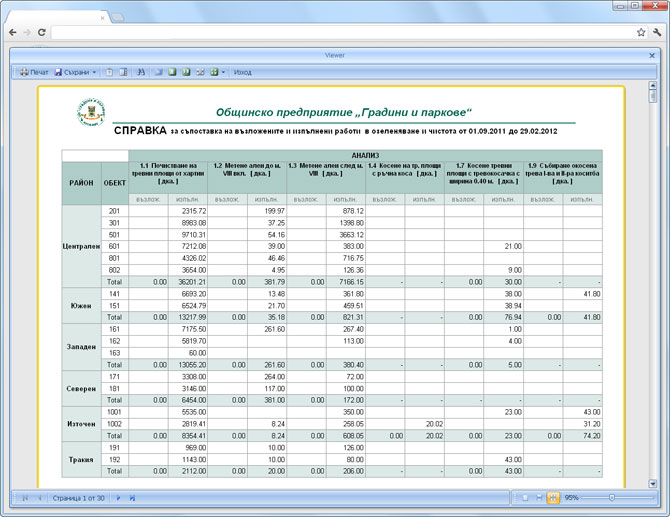Image resolution: width=670 pixels, height=517 pixels.
Task: Click the value 261.60 in row 161
Action: pyautogui.click(x=267, y=329)
